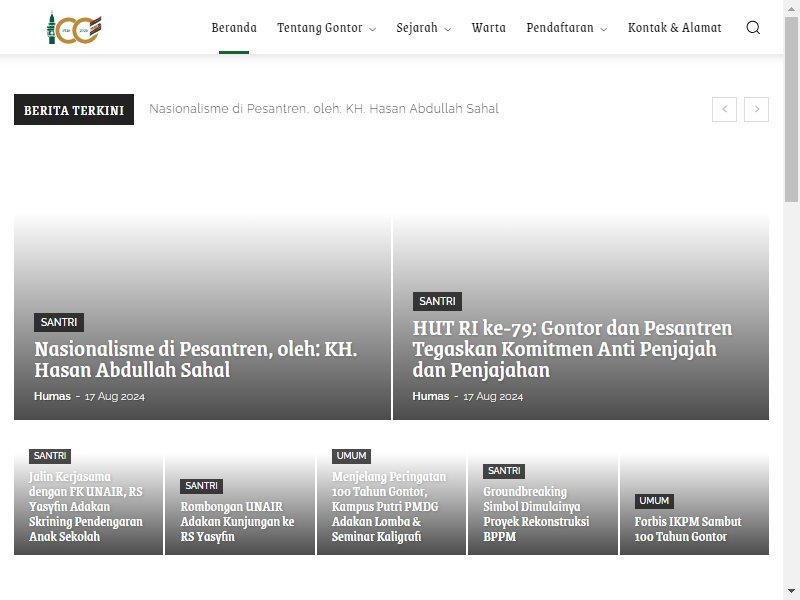Viewport: 800px width, 600px height.
Task: Open Forbis IKPM Sambut 100 Tahun article
Action: (688, 529)
